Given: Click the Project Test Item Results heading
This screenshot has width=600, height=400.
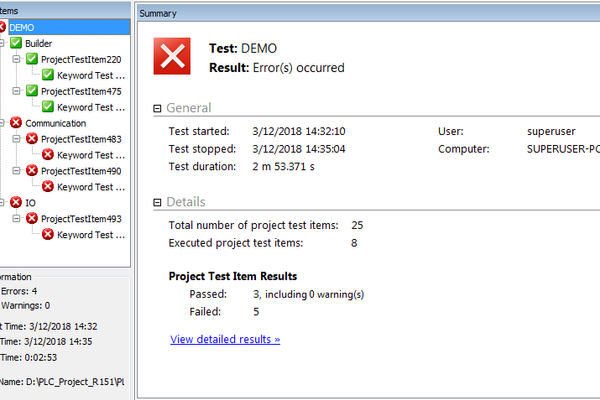Looking at the screenshot, I should pos(233,276).
